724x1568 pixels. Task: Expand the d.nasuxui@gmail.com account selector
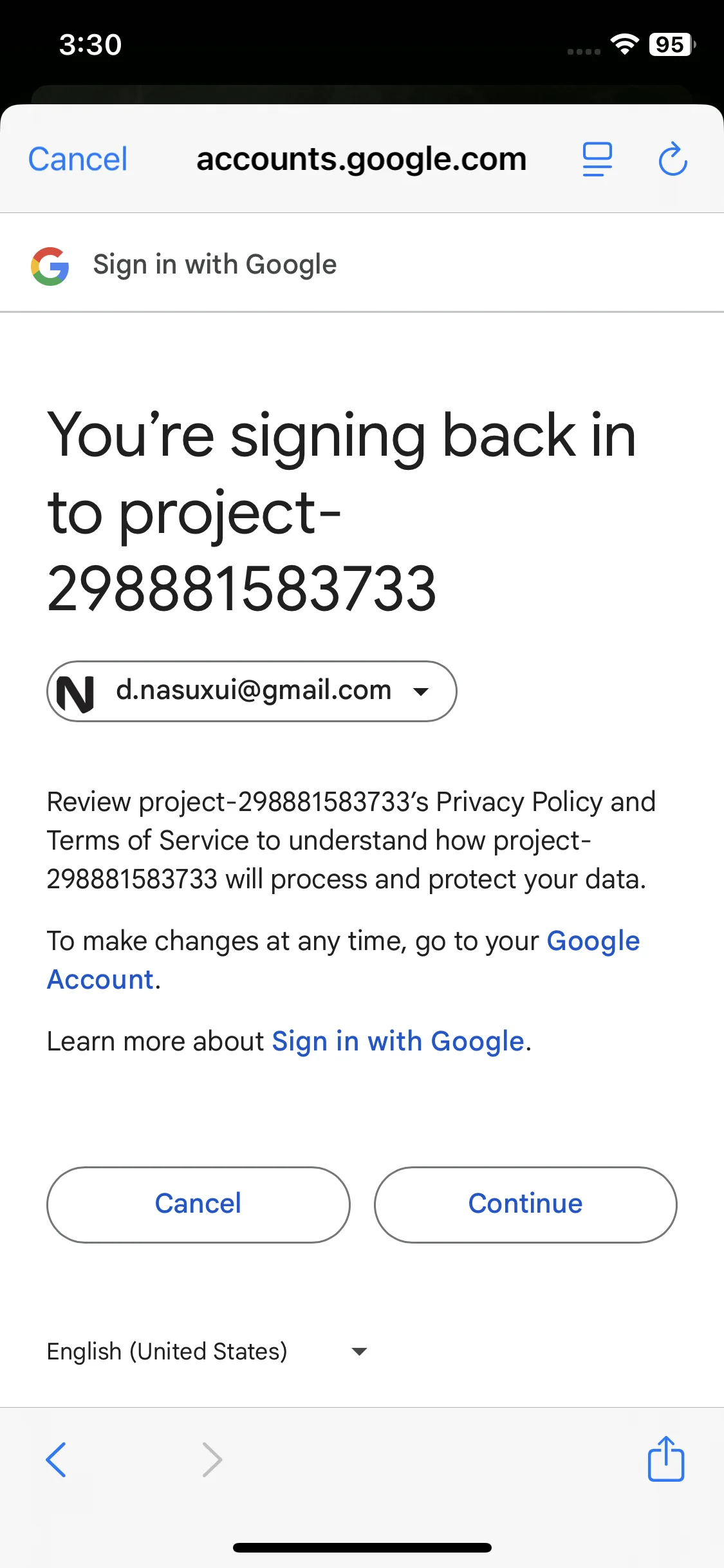coord(252,691)
